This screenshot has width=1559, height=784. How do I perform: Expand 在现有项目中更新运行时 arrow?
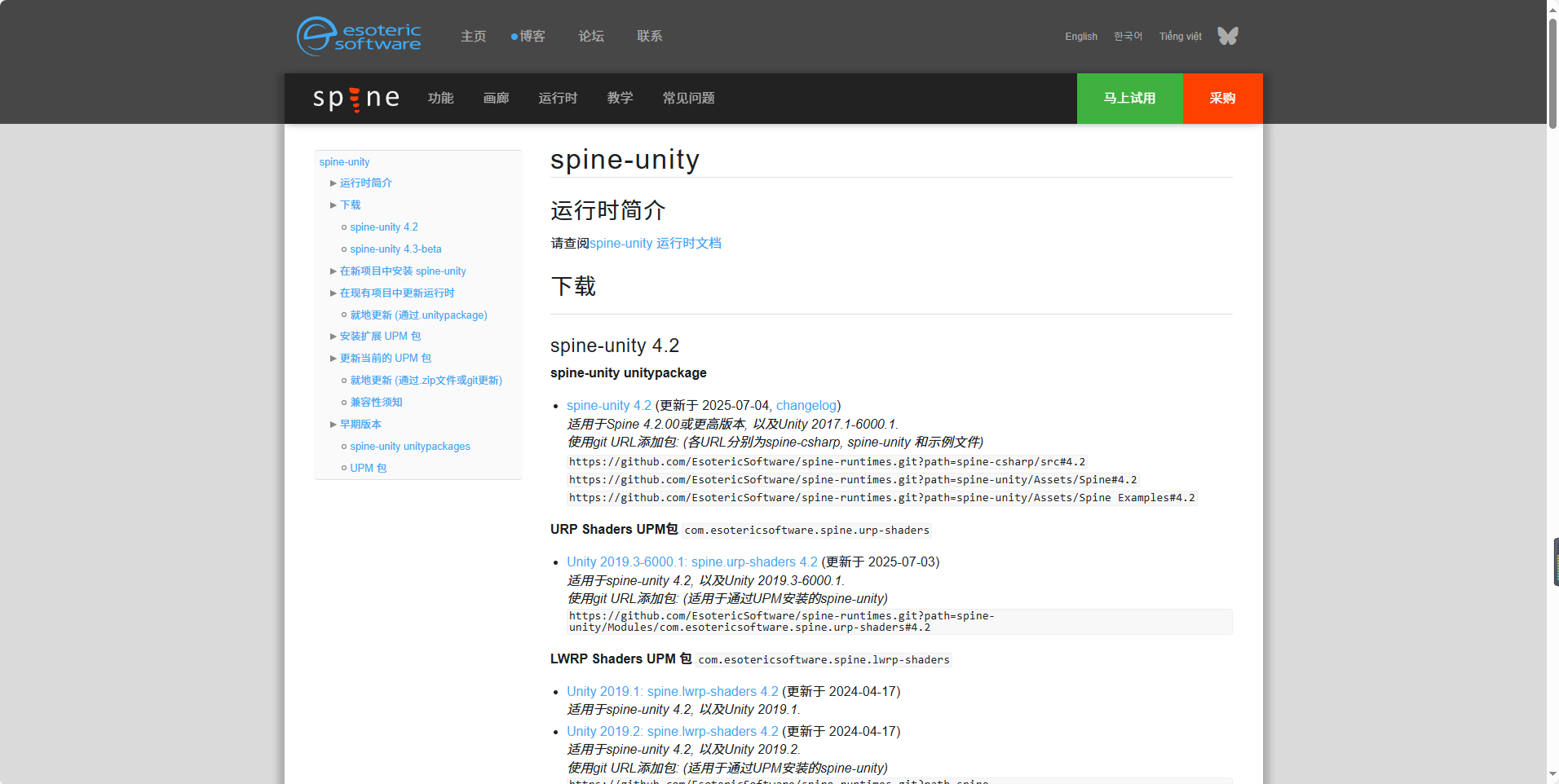click(x=333, y=293)
